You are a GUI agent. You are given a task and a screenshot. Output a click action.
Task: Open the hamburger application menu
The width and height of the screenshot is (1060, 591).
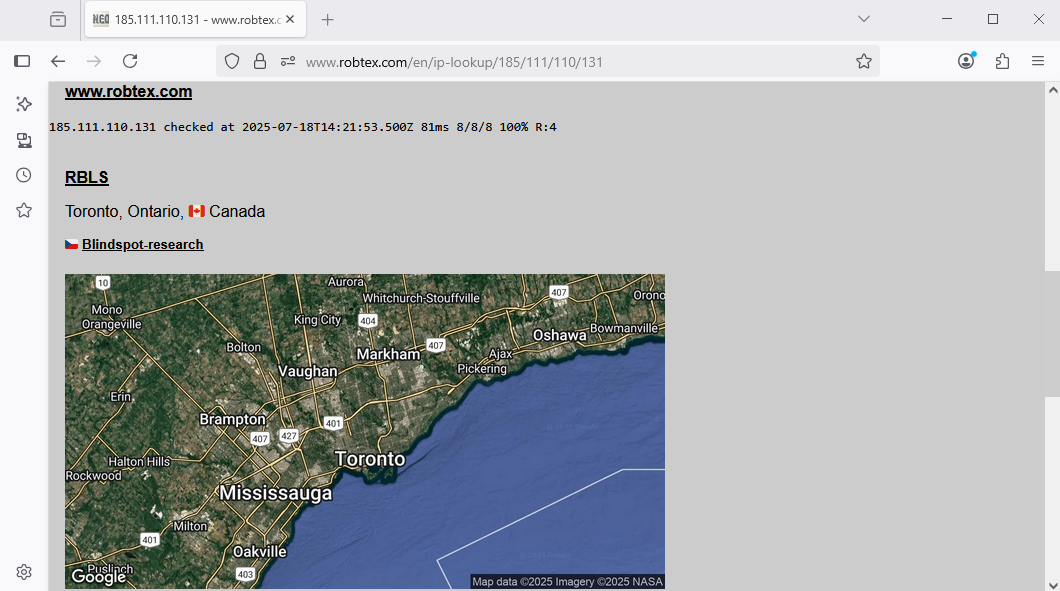(1038, 61)
